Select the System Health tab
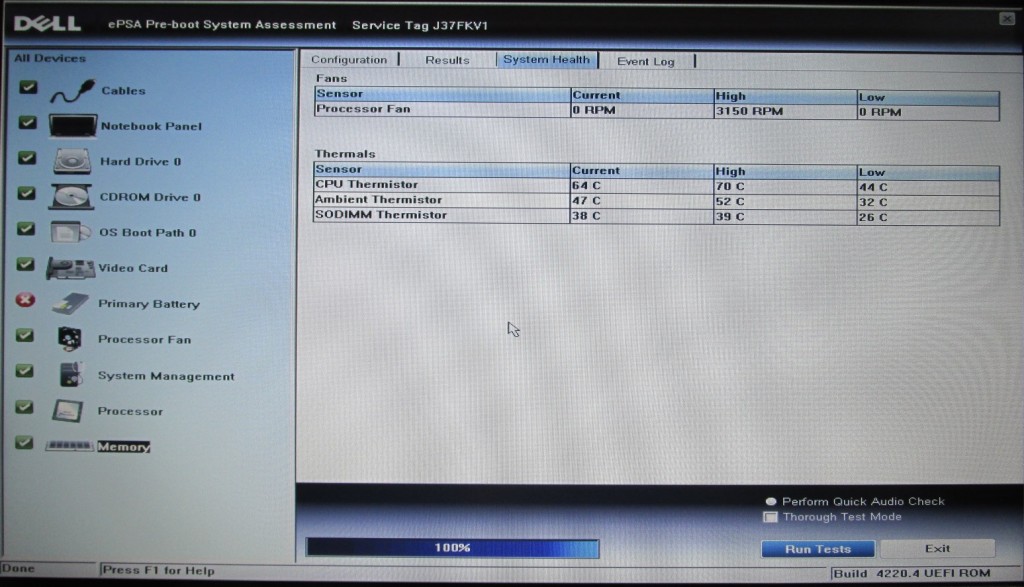This screenshot has height=587, width=1024. pyautogui.click(x=546, y=59)
